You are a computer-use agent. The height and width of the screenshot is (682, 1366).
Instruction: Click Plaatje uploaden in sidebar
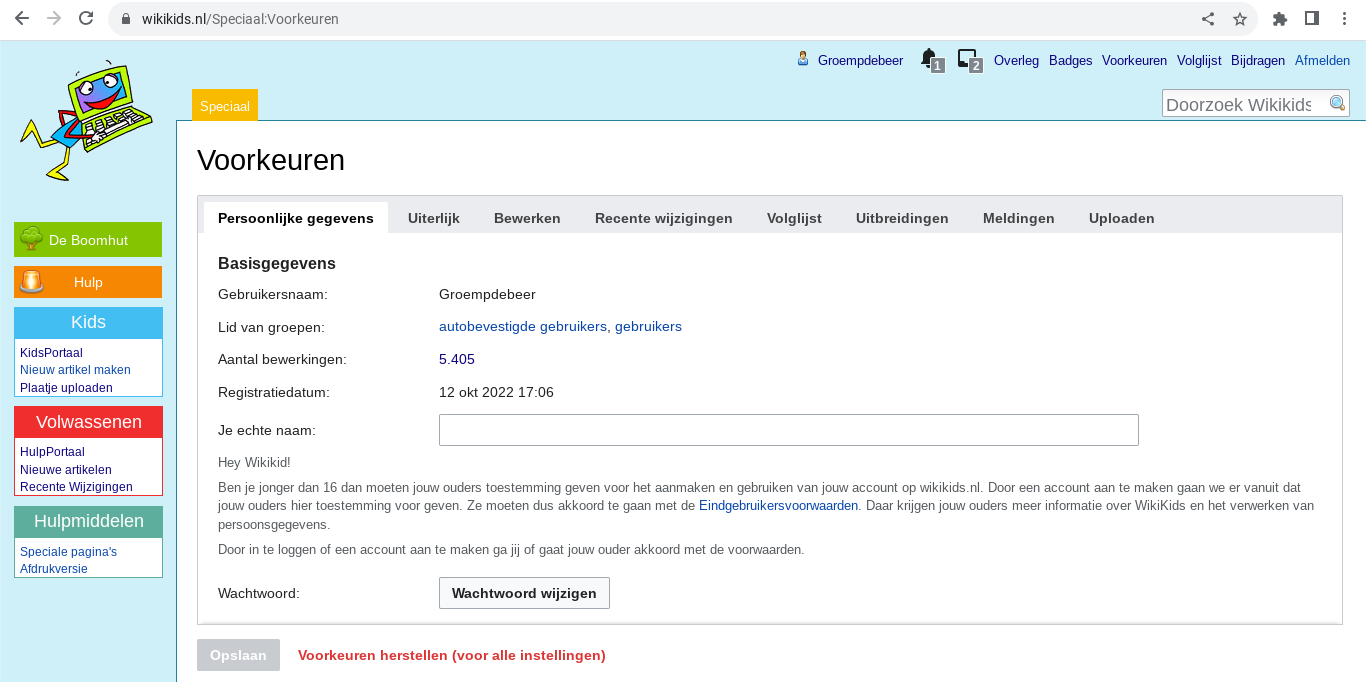[x=66, y=387]
